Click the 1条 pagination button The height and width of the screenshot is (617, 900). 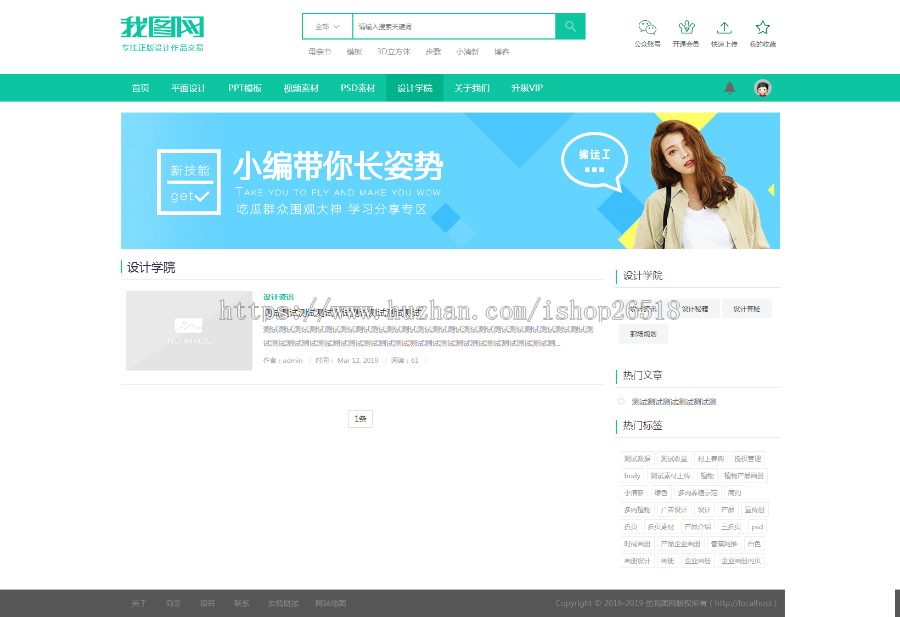coord(360,419)
